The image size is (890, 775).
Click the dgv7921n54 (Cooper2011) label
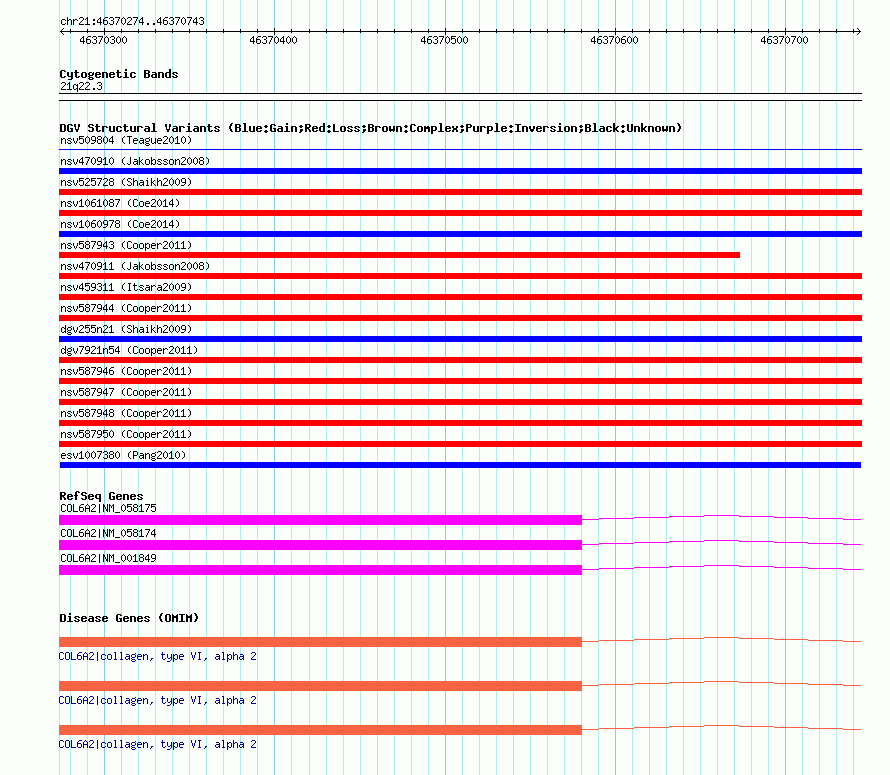(x=129, y=350)
